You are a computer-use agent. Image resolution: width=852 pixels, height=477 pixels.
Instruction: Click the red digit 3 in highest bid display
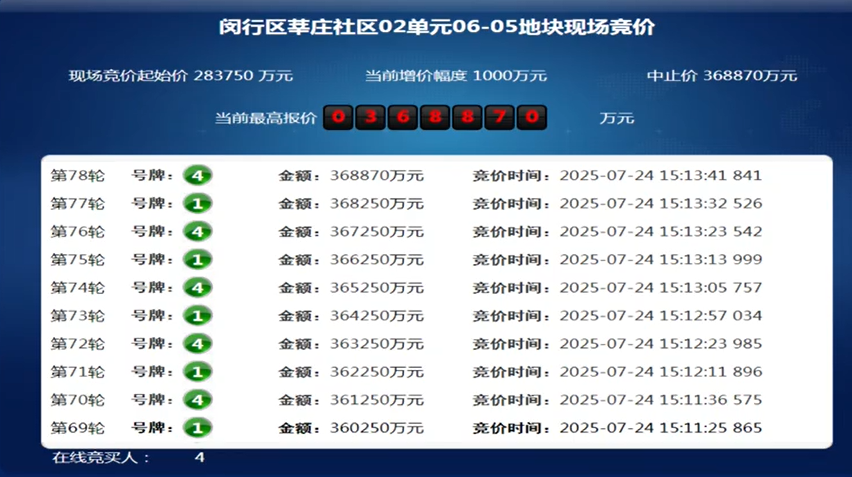tap(371, 118)
